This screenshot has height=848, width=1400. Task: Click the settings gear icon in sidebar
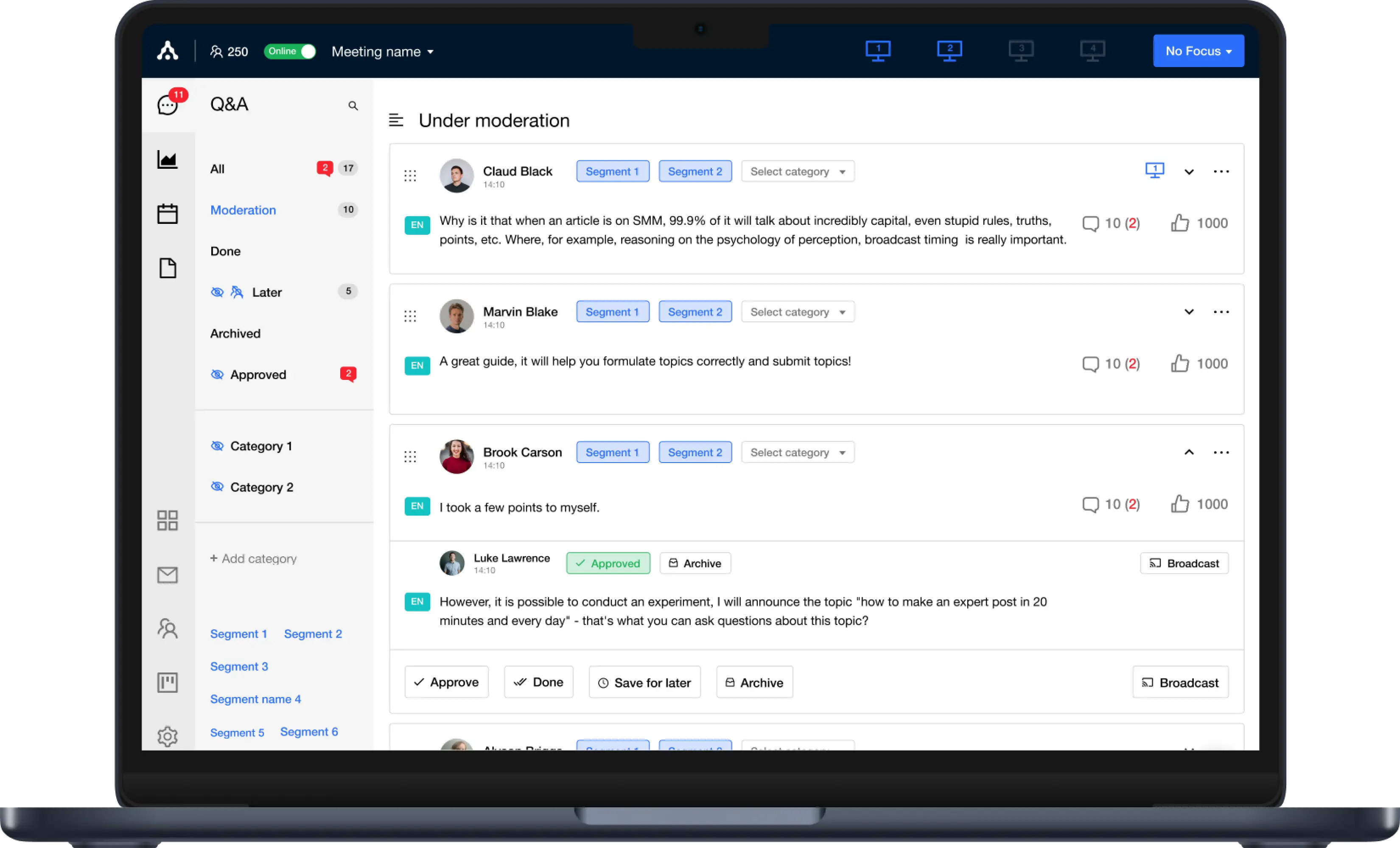click(167, 736)
